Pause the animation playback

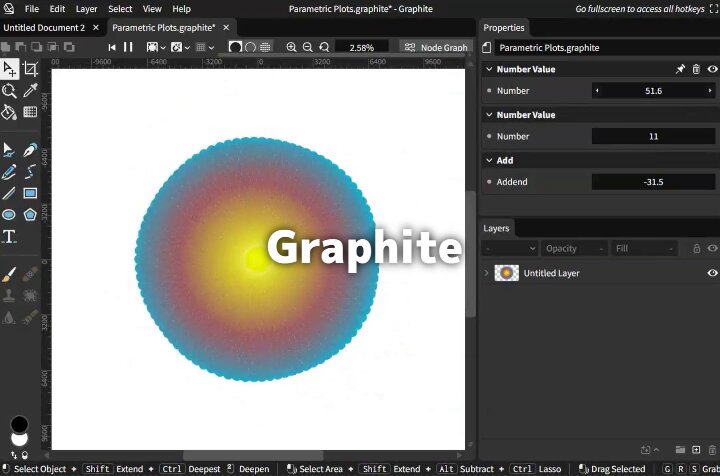128,47
